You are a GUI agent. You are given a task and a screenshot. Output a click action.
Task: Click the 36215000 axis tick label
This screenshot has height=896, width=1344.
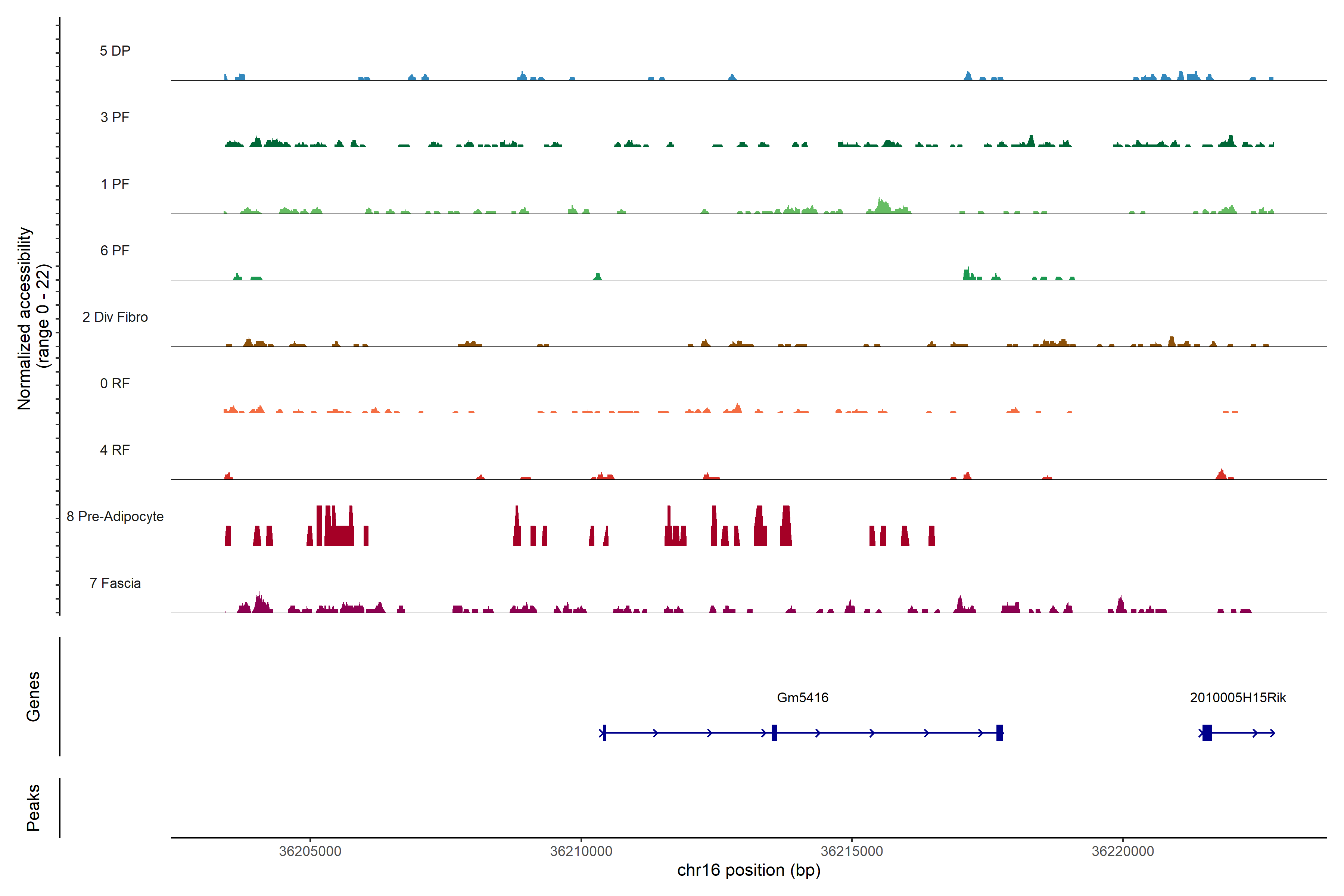[x=852, y=851]
